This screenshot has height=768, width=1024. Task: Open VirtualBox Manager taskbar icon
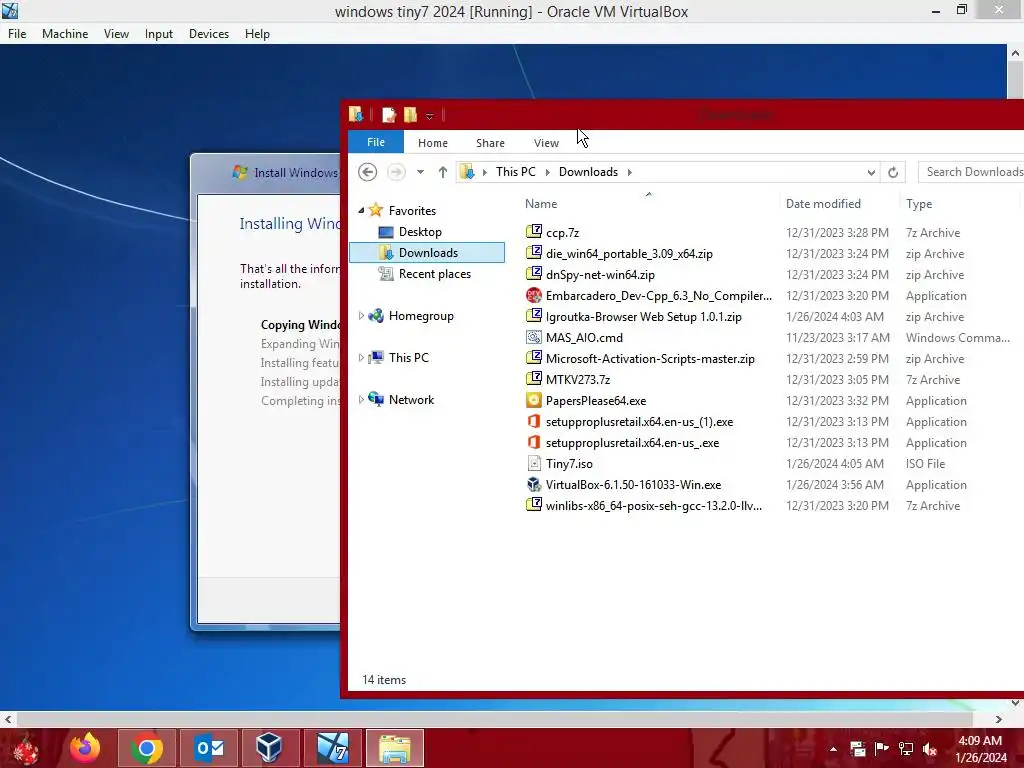coord(269,748)
